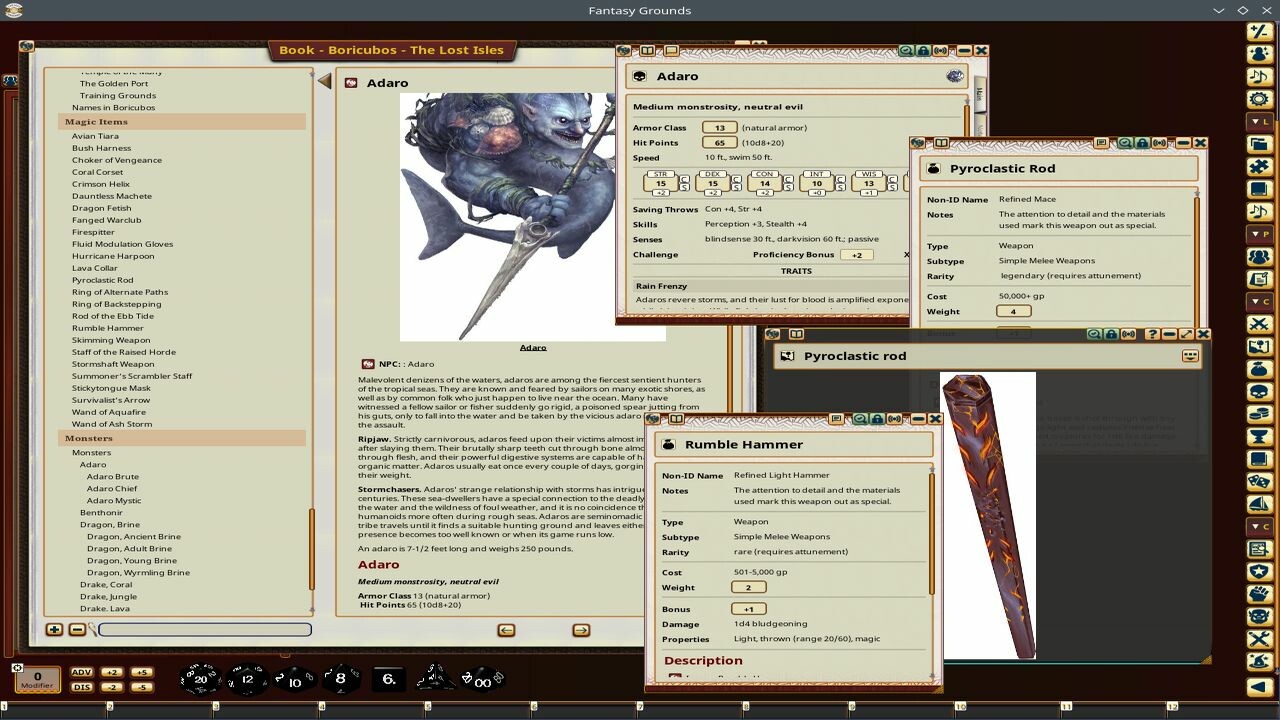Click the DEX save S button
1280x720 pixels.
tap(736, 186)
